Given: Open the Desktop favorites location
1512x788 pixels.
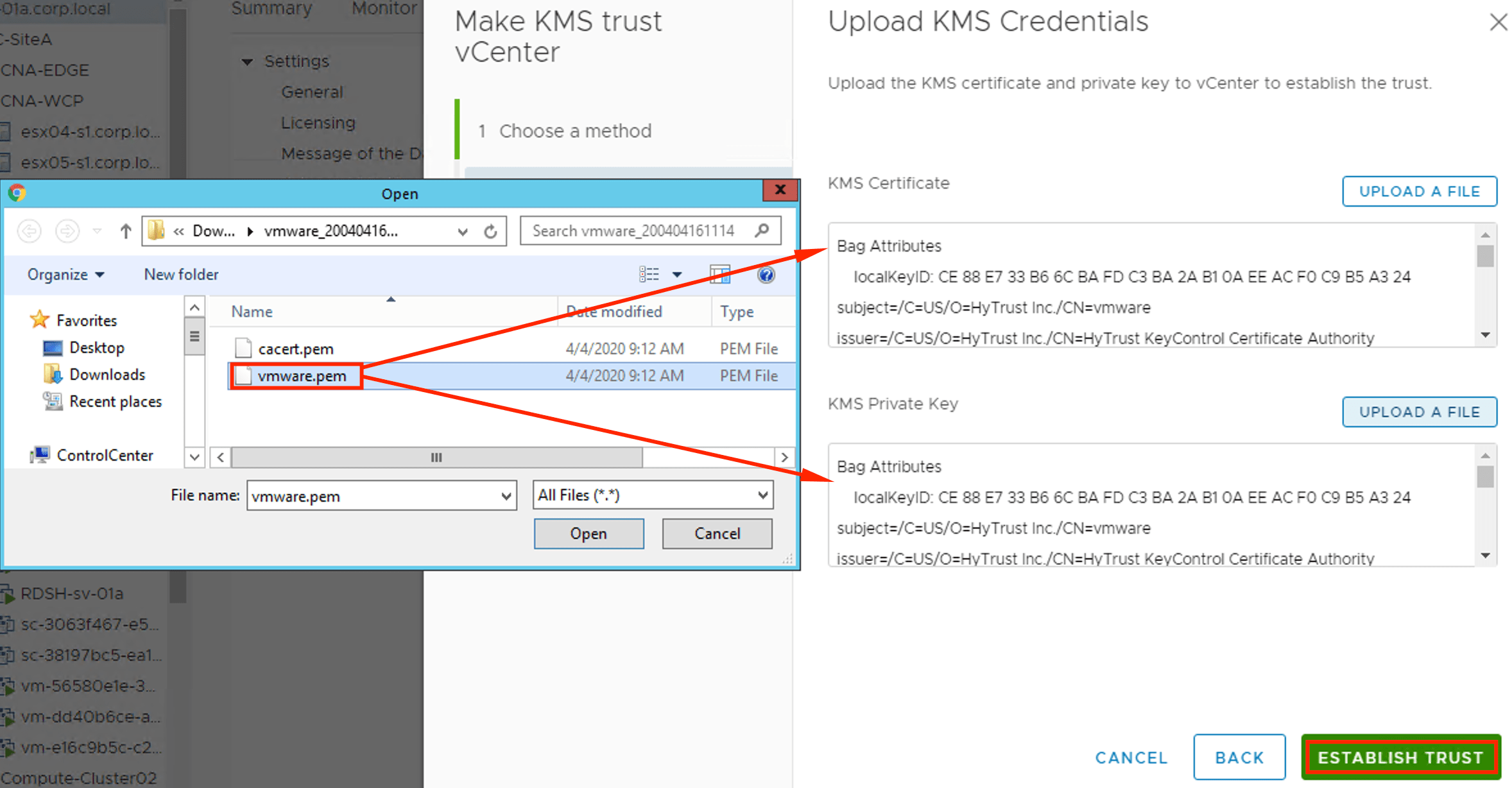Looking at the screenshot, I should pos(96,348).
